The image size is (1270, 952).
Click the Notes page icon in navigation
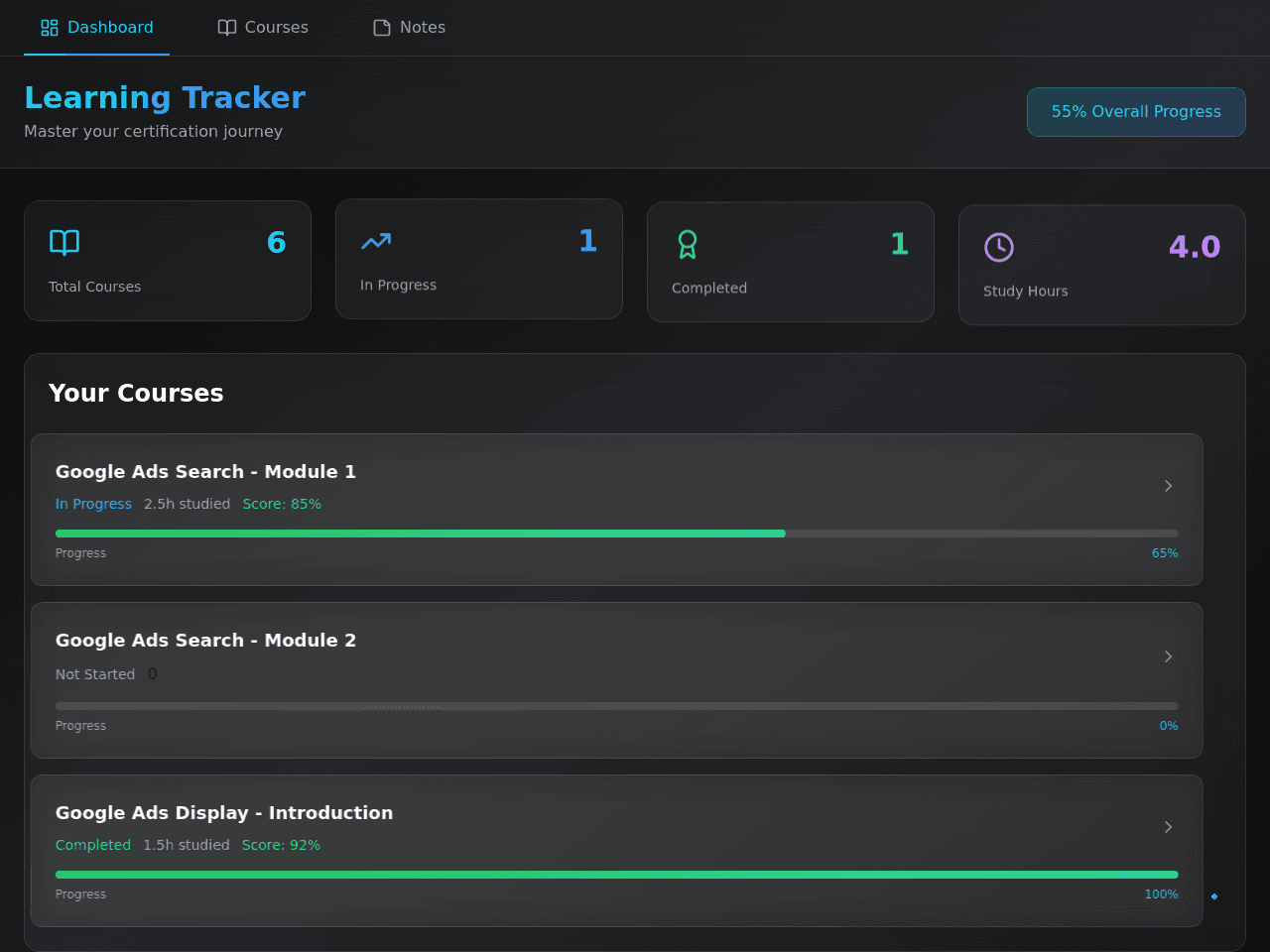point(382,28)
